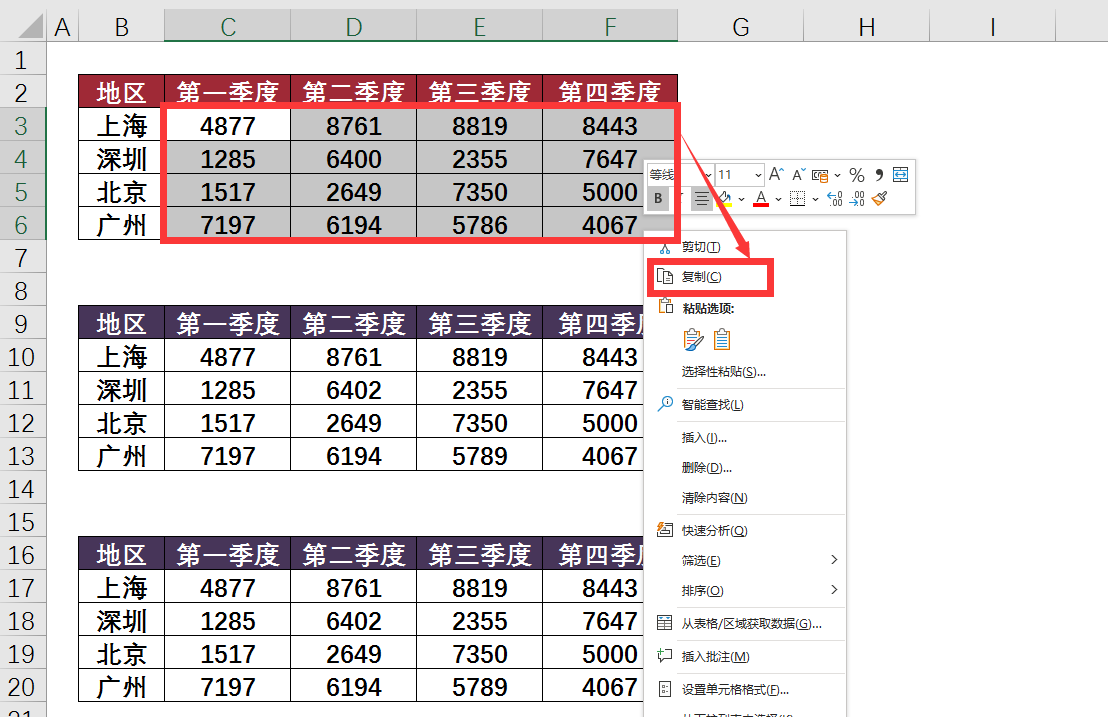Click cell C17 showing 4877
Screen dimensions: 1108x717
click(228, 588)
